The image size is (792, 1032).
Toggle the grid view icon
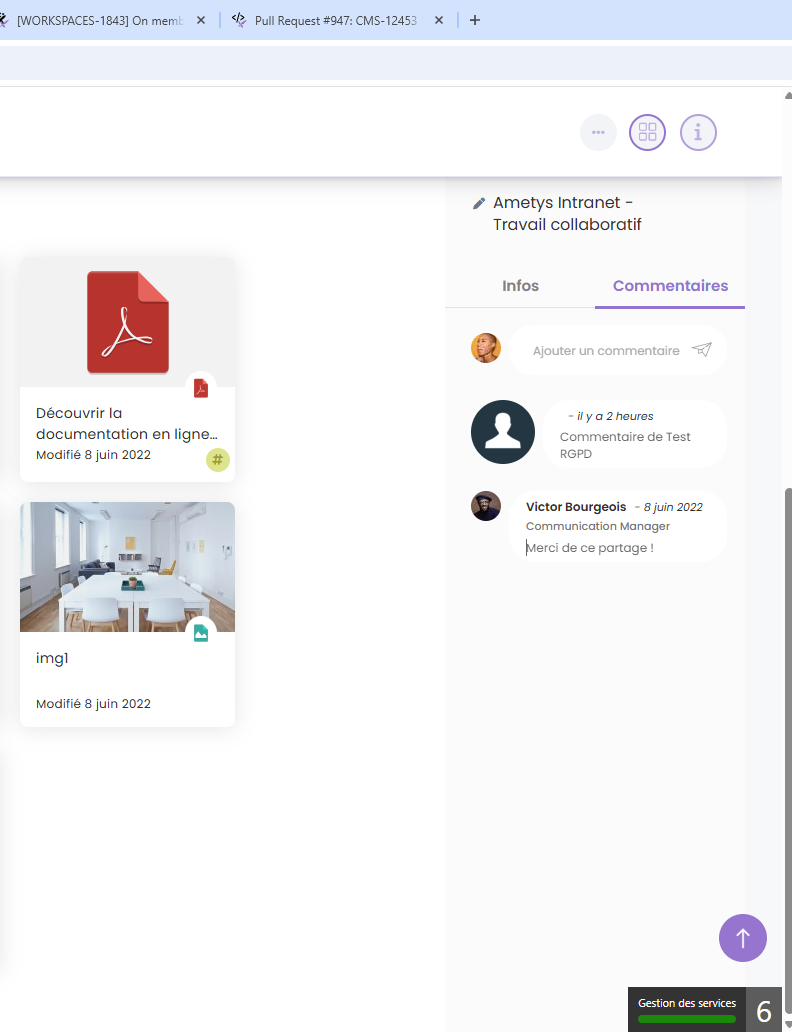coord(647,132)
